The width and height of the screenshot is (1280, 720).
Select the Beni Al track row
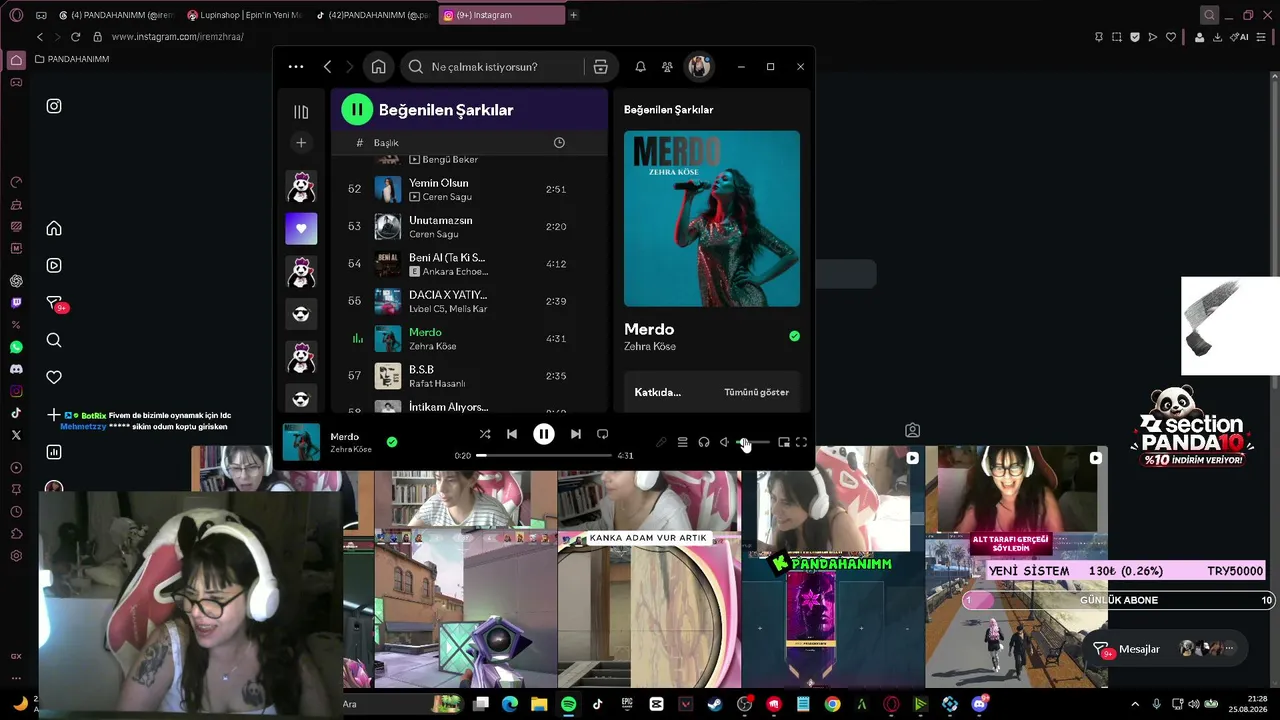[469, 264]
